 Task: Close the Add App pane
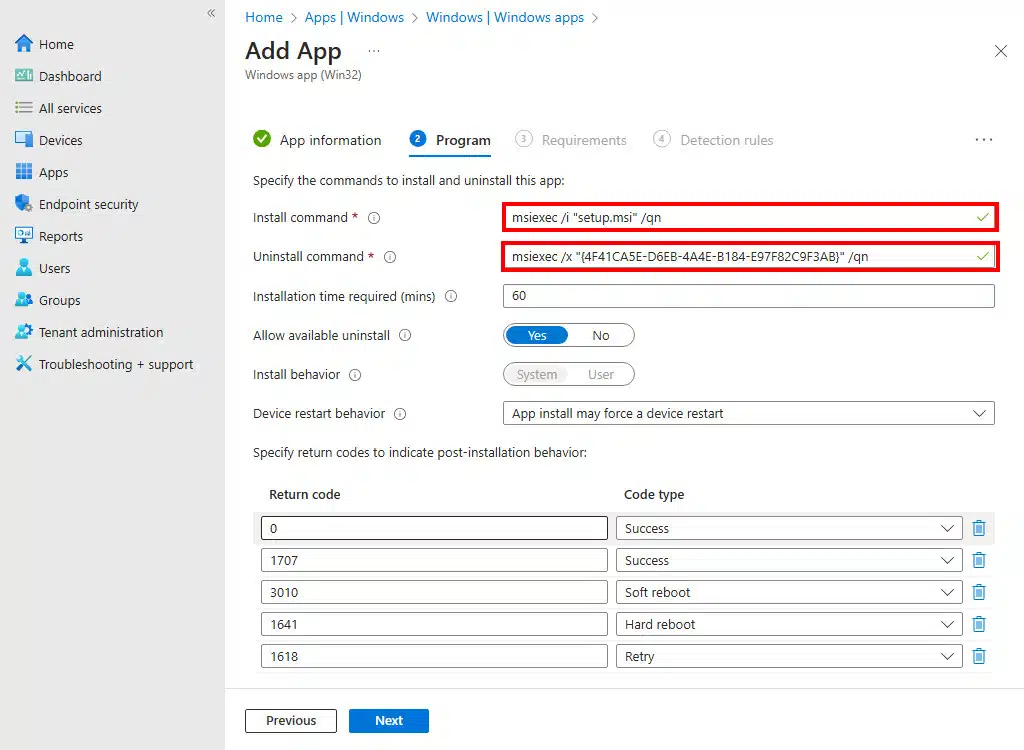pyautogui.click(x=1000, y=51)
